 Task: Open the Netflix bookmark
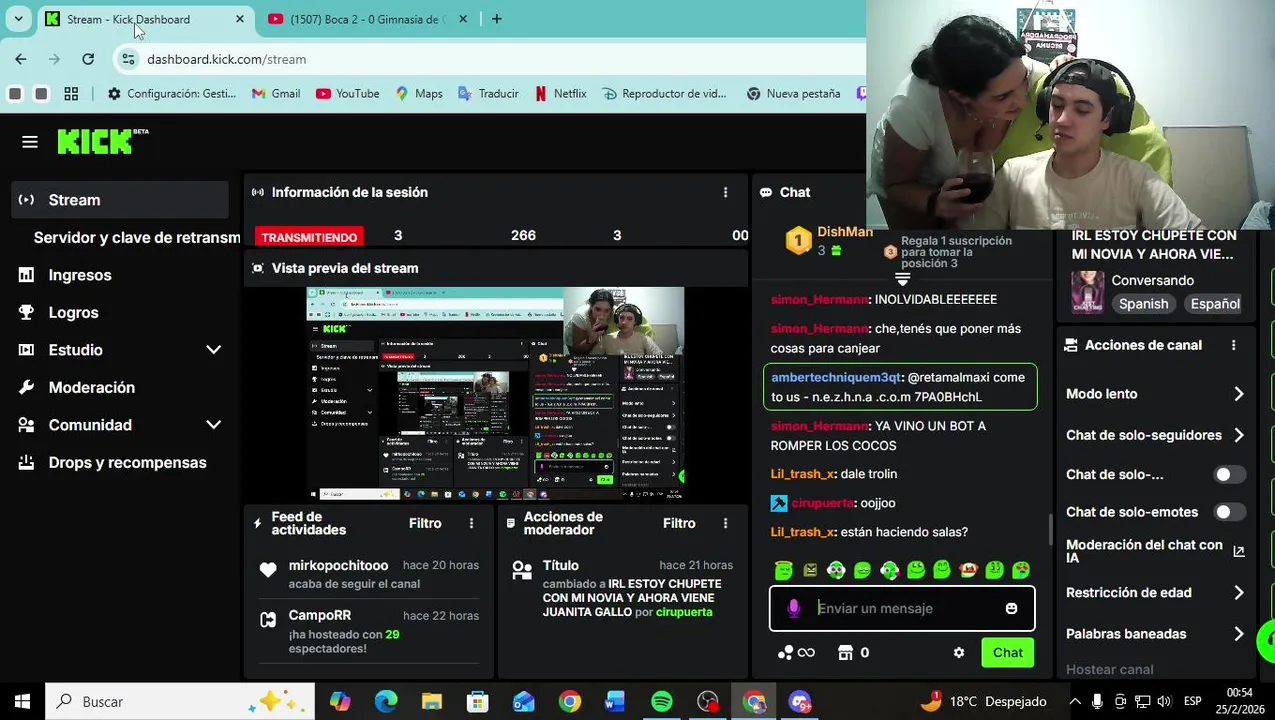[560, 93]
